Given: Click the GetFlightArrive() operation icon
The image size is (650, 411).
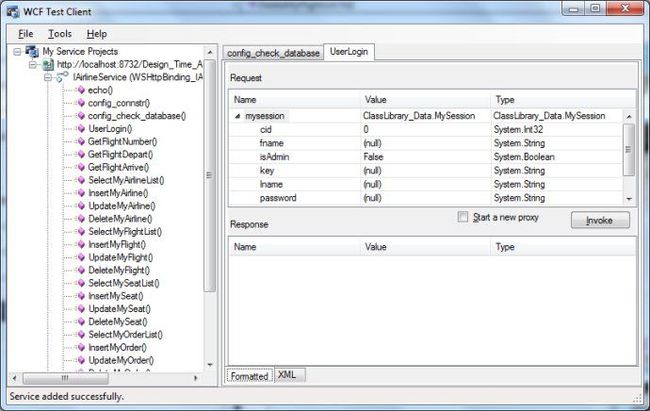Looking at the screenshot, I should [x=81, y=167].
